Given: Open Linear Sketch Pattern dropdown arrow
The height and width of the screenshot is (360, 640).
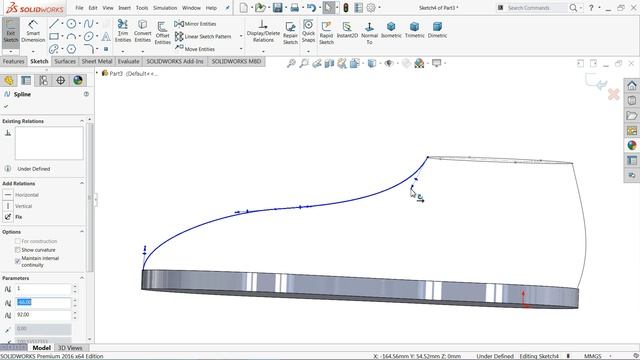Looking at the screenshot, I should click(241, 36).
